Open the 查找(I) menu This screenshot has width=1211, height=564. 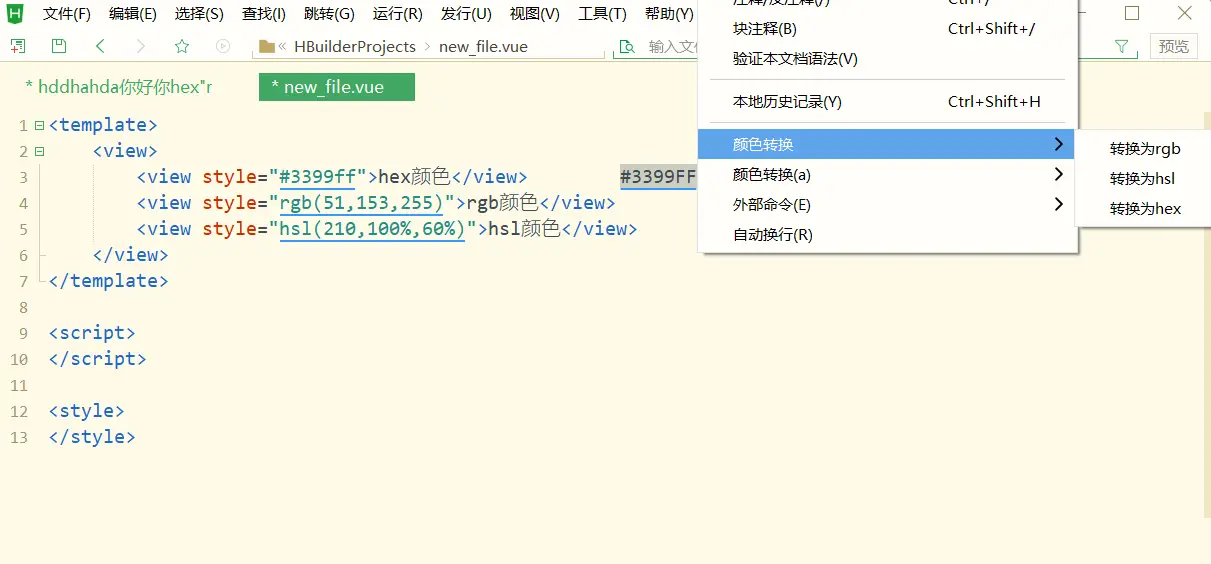(264, 14)
